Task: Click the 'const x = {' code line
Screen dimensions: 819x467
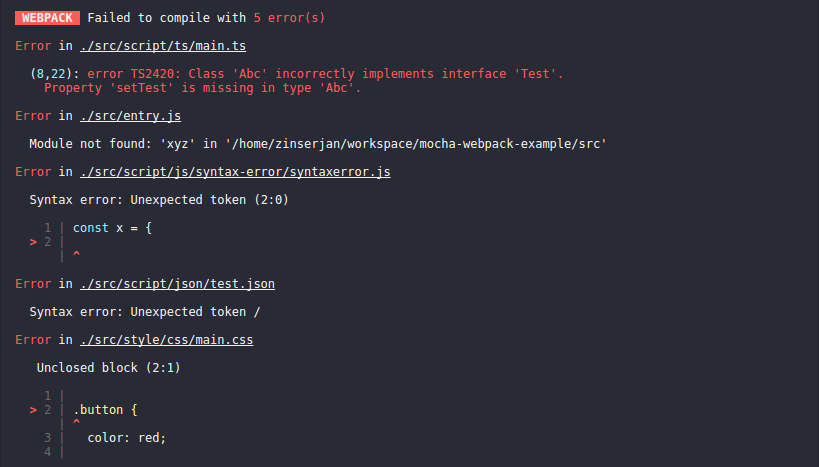Action: [x=112, y=228]
